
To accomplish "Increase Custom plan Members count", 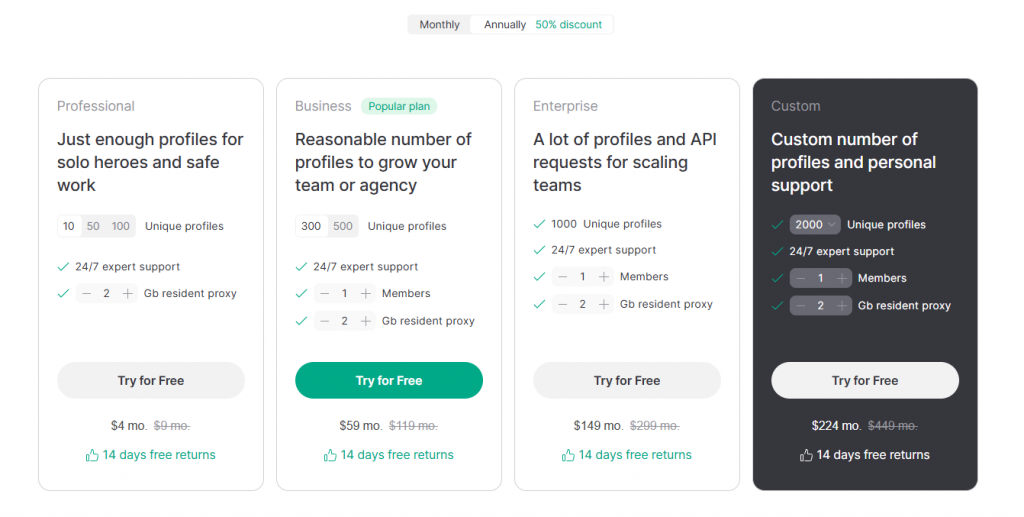I will click(842, 278).
